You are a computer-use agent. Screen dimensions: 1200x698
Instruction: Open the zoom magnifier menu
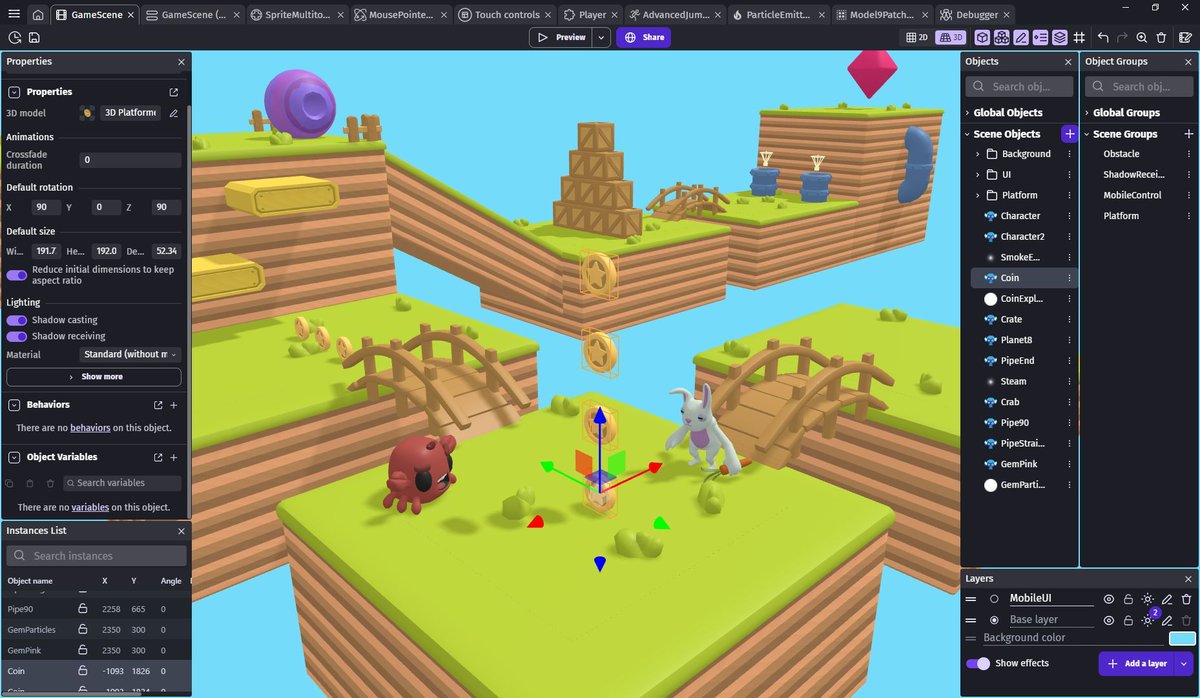[x=1142, y=37]
